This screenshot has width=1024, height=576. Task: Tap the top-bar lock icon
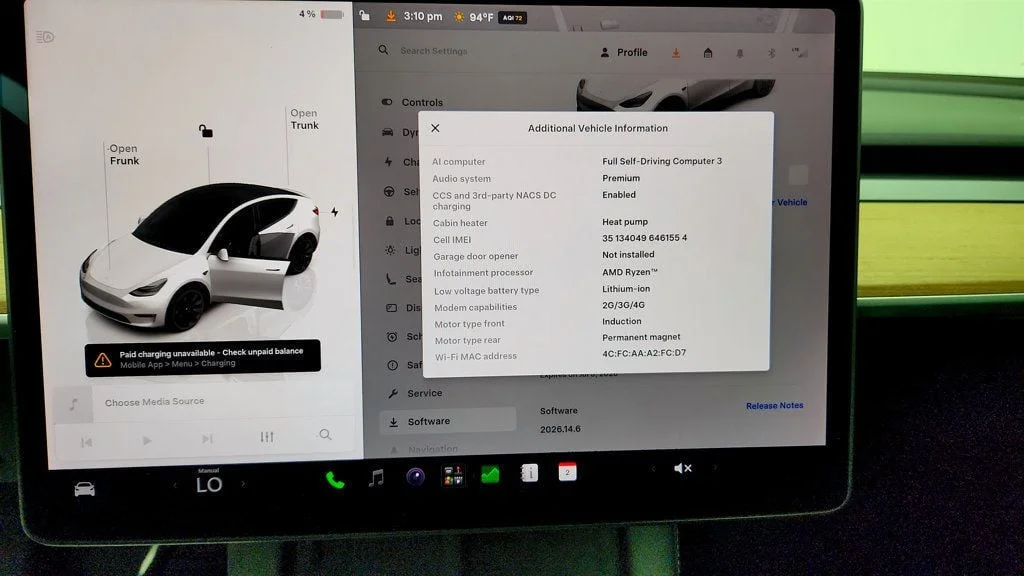[364, 15]
